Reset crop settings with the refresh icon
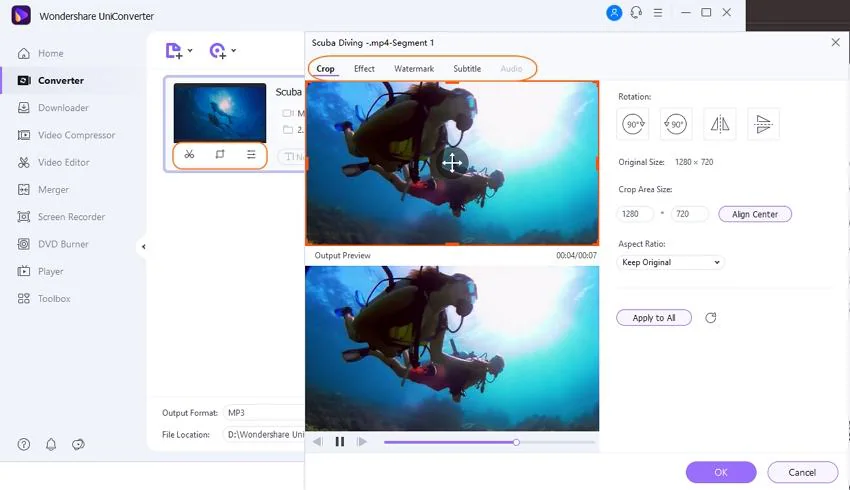 (x=711, y=318)
